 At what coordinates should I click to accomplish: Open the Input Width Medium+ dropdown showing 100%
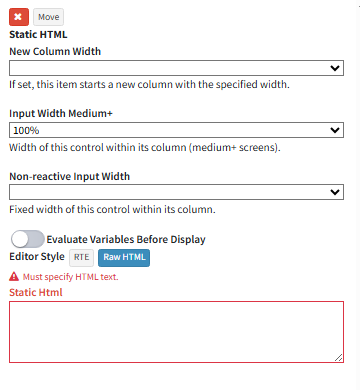176,130
